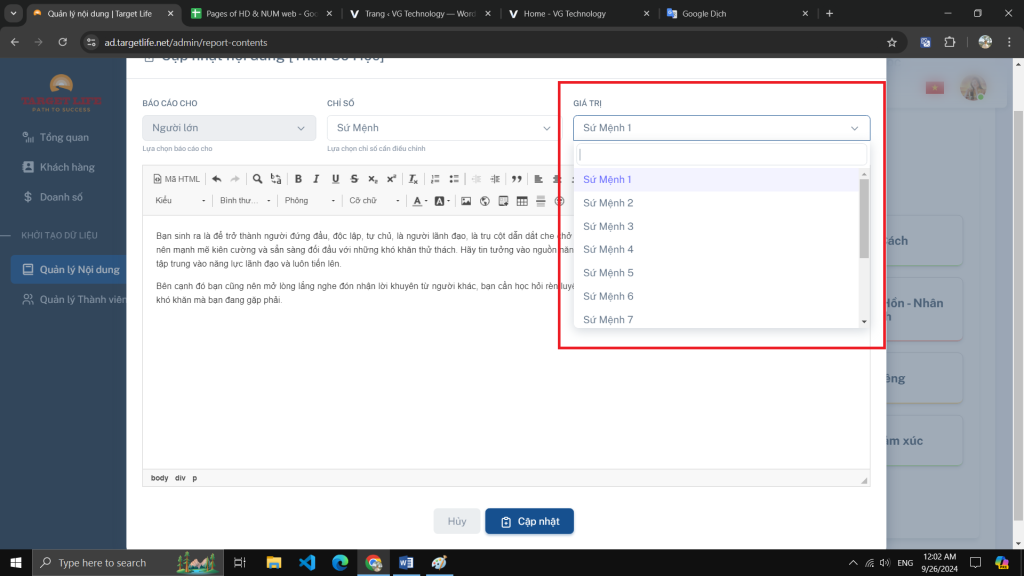
Task: Switch to the Home - VG Technology tab
Action: (578, 13)
